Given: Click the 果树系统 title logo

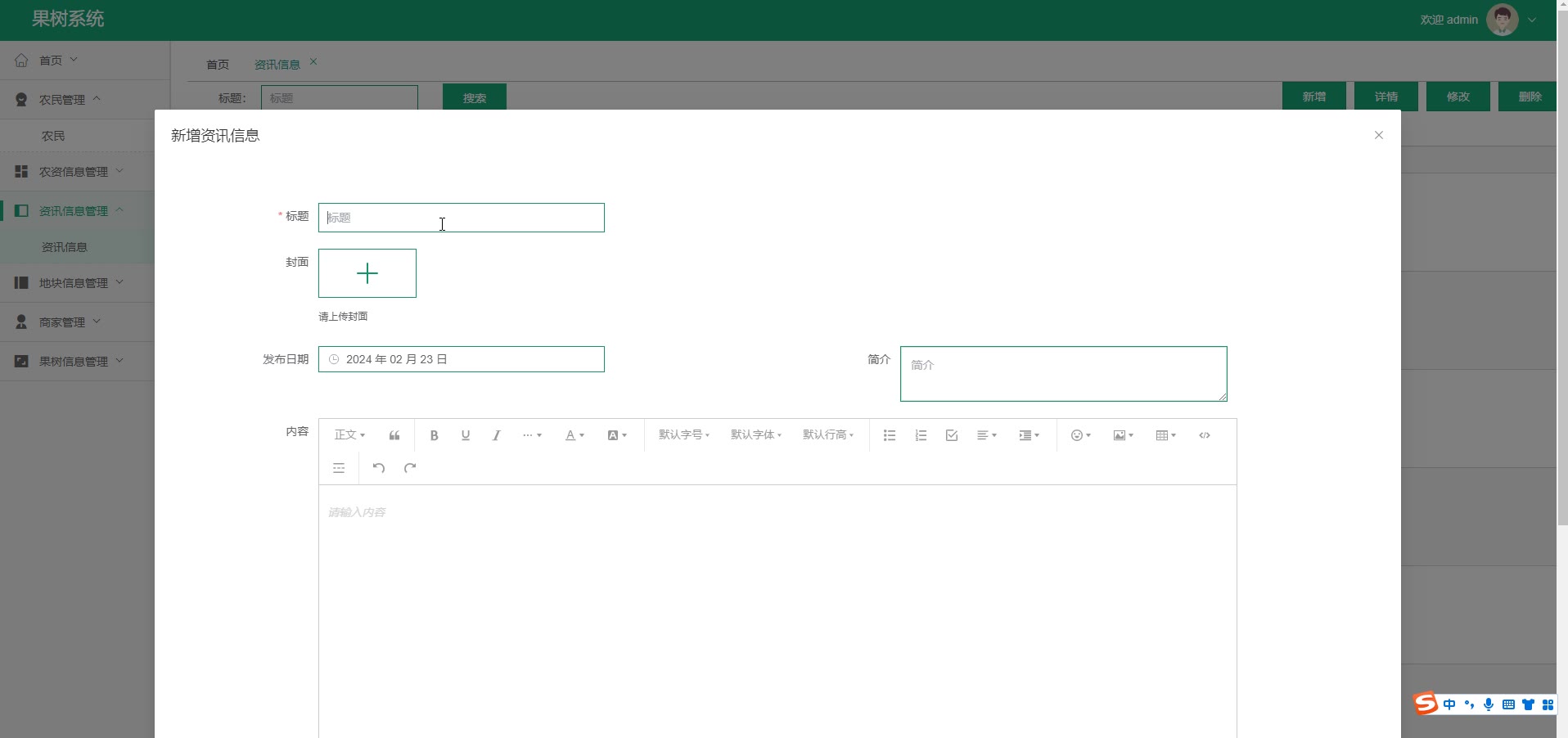Looking at the screenshot, I should pyautogui.click(x=68, y=19).
